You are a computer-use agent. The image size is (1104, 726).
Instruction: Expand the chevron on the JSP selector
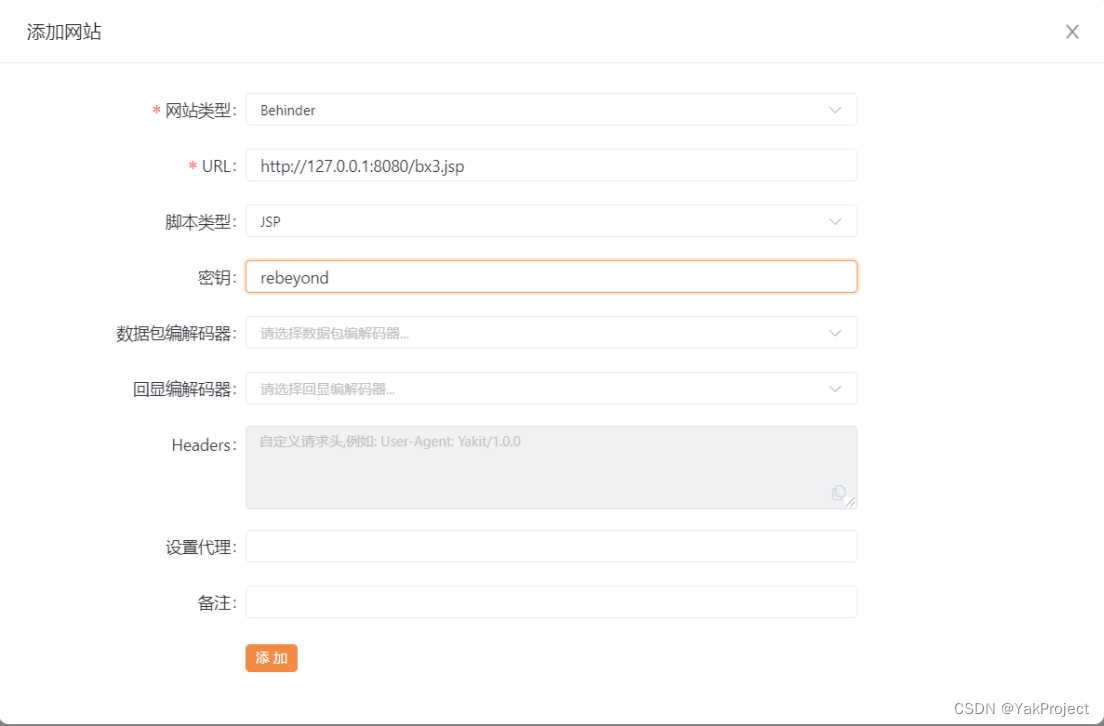tap(835, 221)
